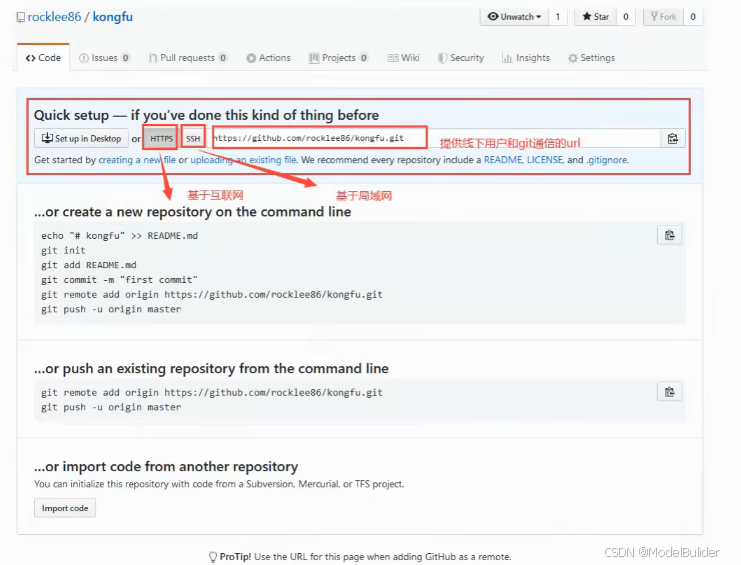Open the Wiki tab
The height and width of the screenshot is (565, 741).
(x=404, y=58)
